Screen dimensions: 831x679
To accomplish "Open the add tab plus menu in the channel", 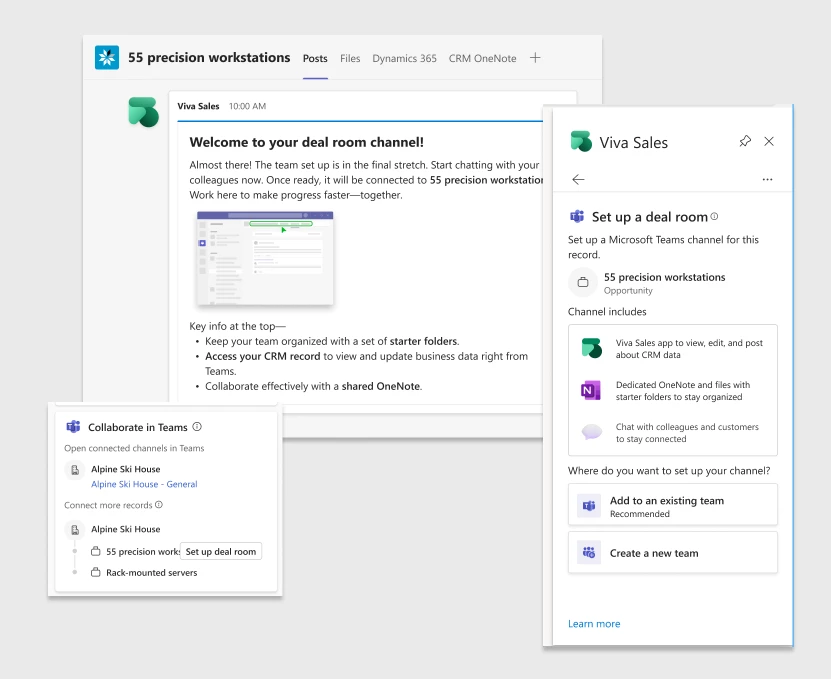I will pos(537,58).
